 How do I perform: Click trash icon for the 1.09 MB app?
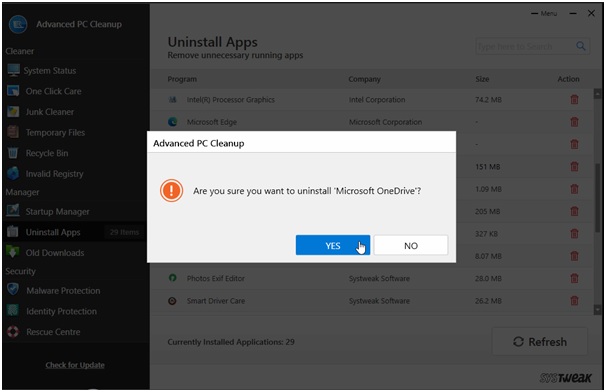tap(574, 189)
